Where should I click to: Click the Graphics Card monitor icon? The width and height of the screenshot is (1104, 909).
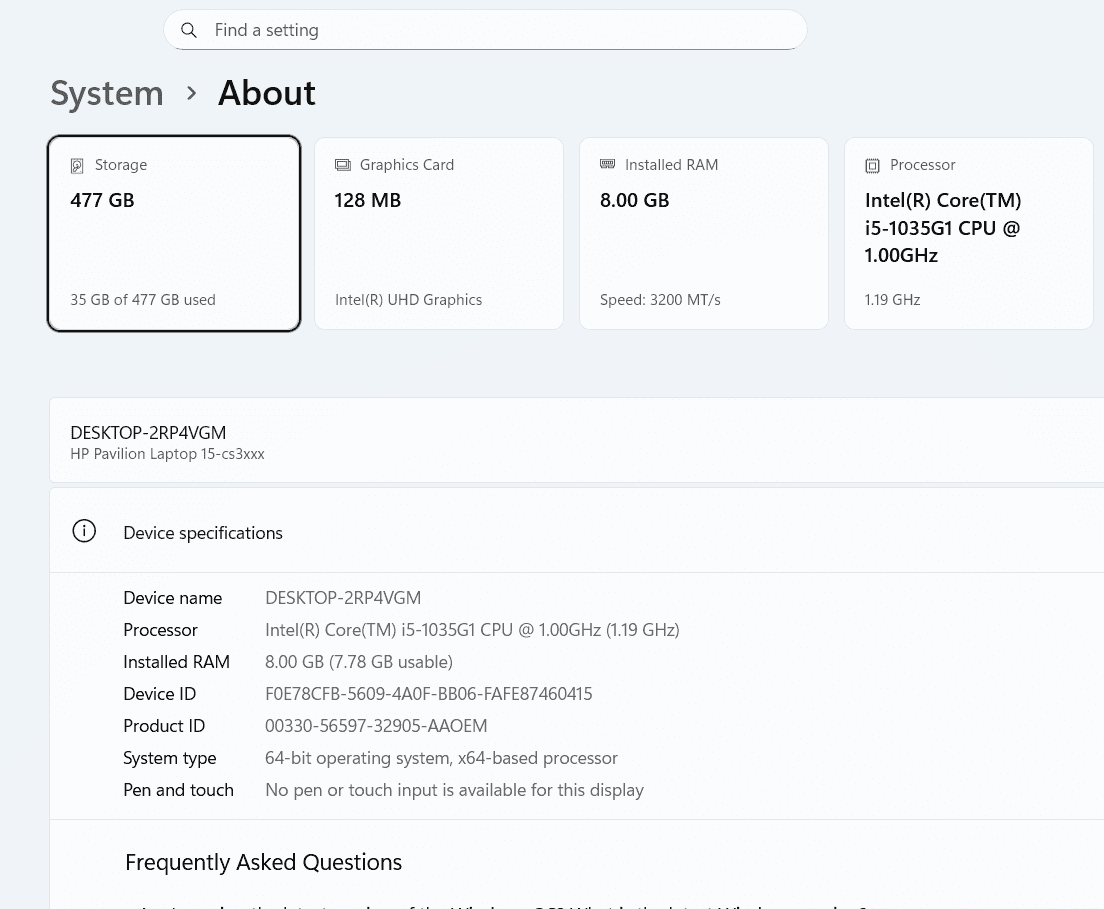coord(343,165)
